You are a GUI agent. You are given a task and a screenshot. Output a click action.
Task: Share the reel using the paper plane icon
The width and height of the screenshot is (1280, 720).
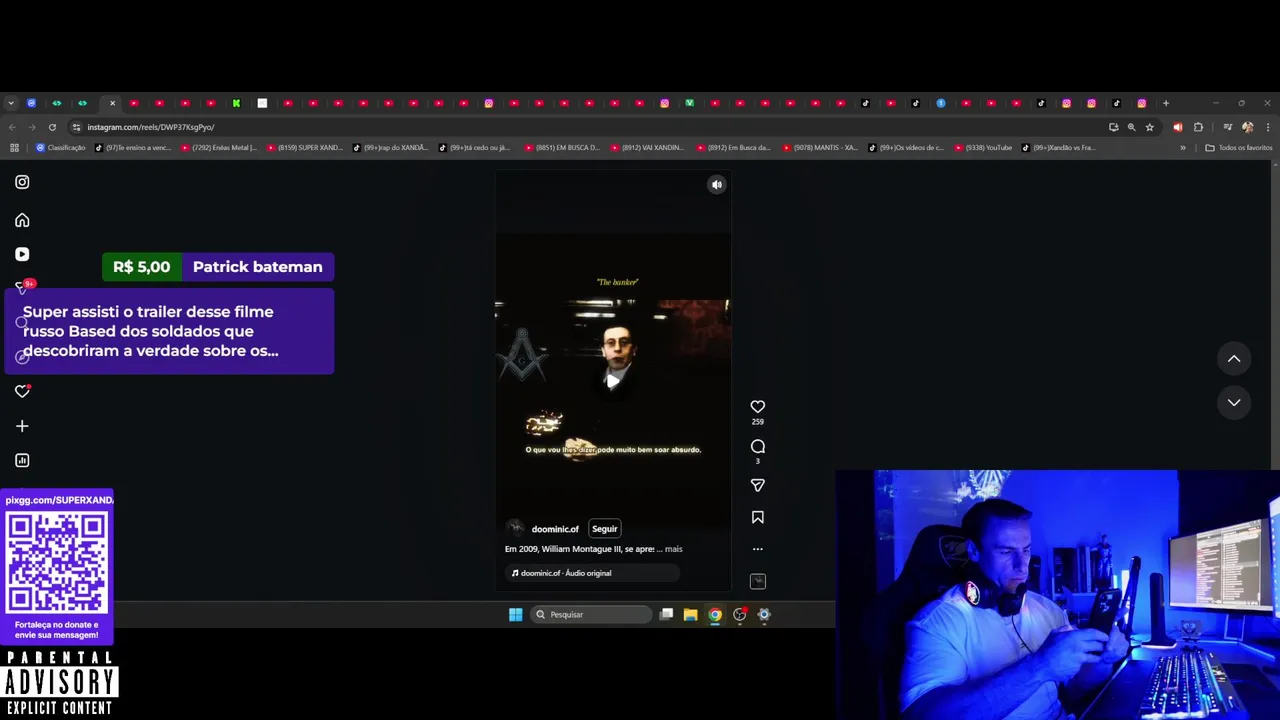(757, 485)
